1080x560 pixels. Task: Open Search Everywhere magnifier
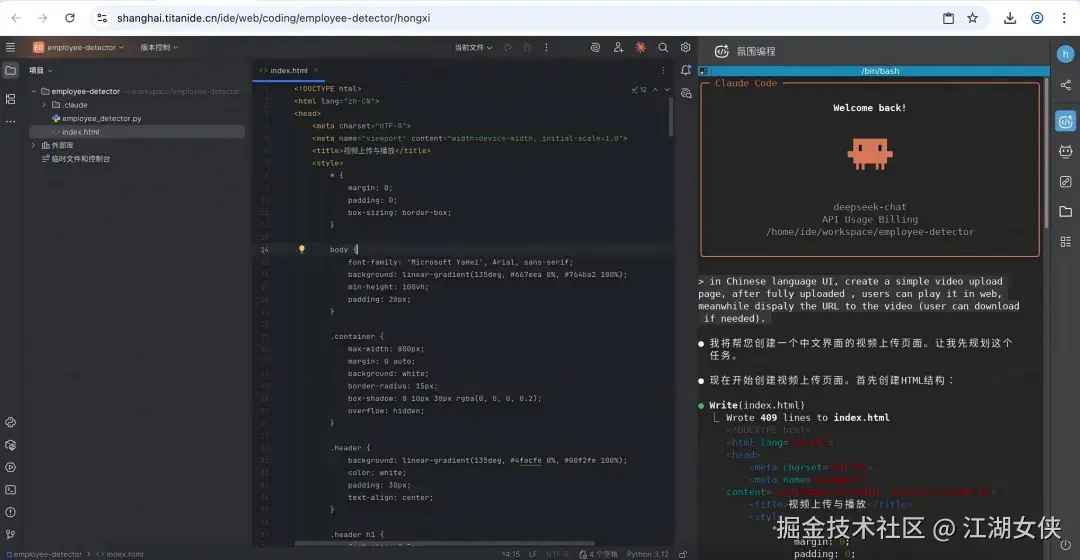coord(663,48)
